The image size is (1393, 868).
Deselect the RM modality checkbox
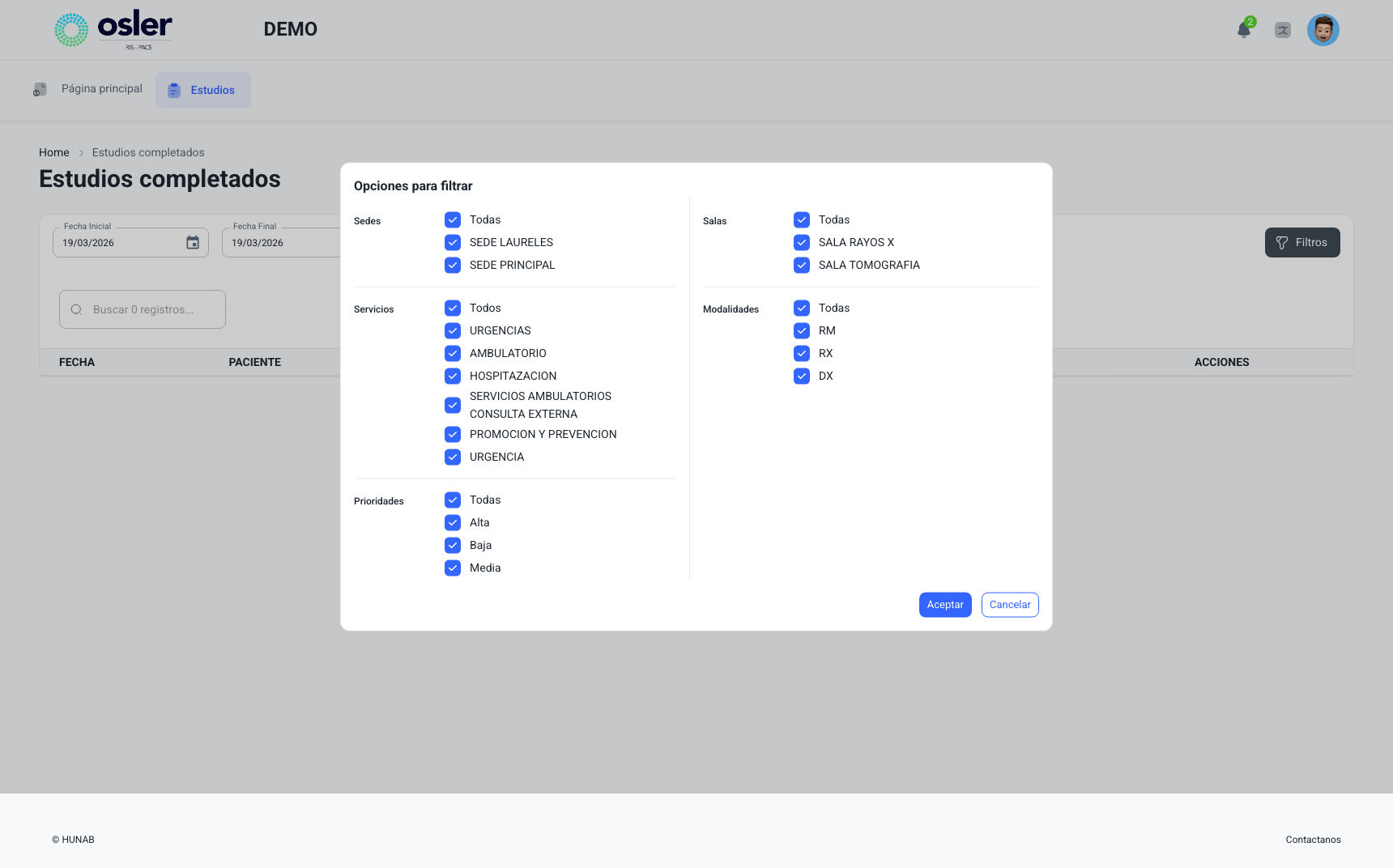click(x=802, y=330)
